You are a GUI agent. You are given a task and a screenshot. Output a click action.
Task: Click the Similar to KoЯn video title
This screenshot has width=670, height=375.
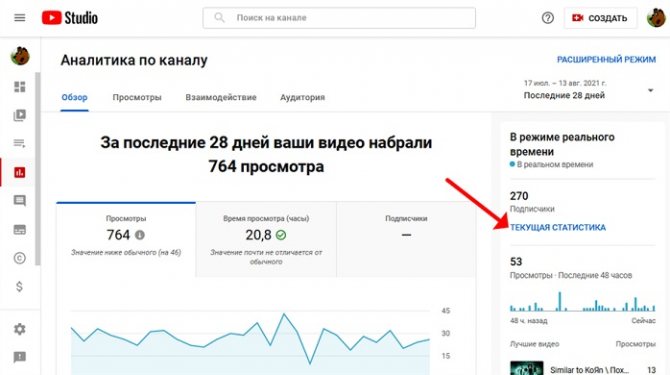pyautogui.click(x=590, y=370)
